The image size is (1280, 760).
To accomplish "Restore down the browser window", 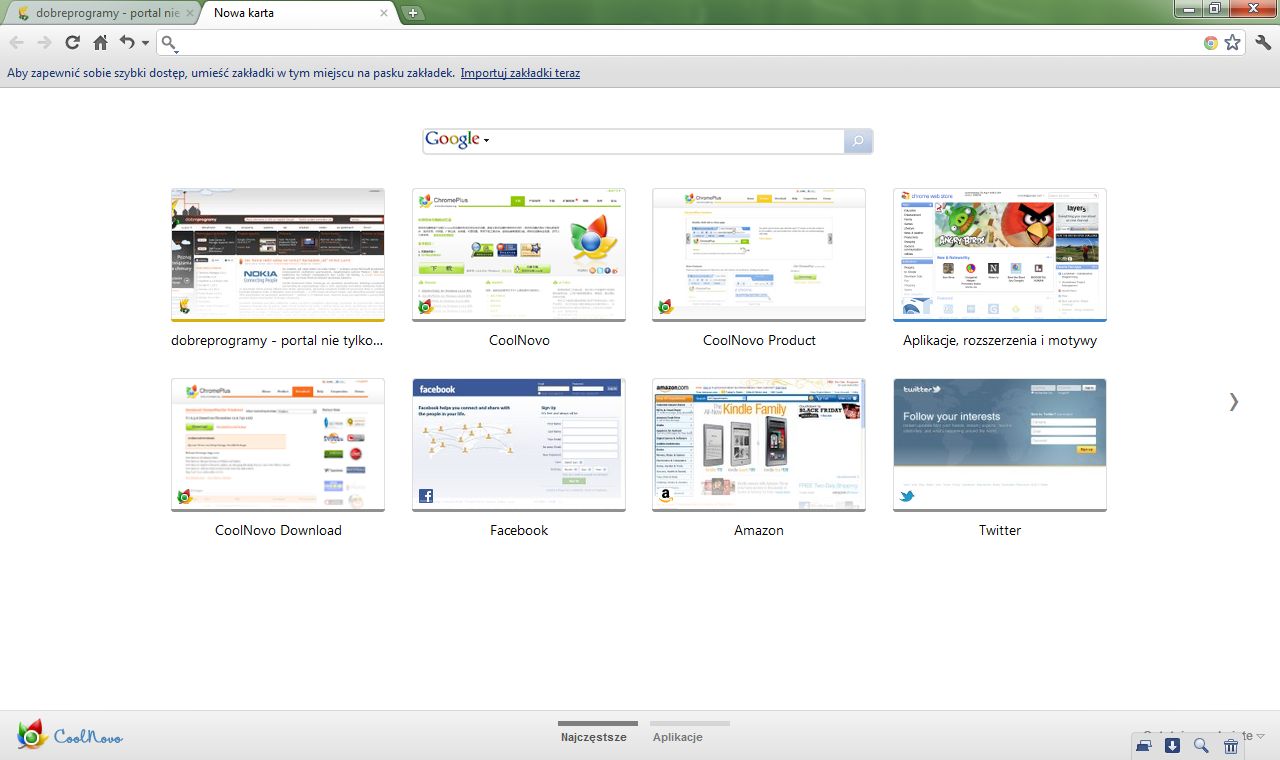I will 1214,8.
